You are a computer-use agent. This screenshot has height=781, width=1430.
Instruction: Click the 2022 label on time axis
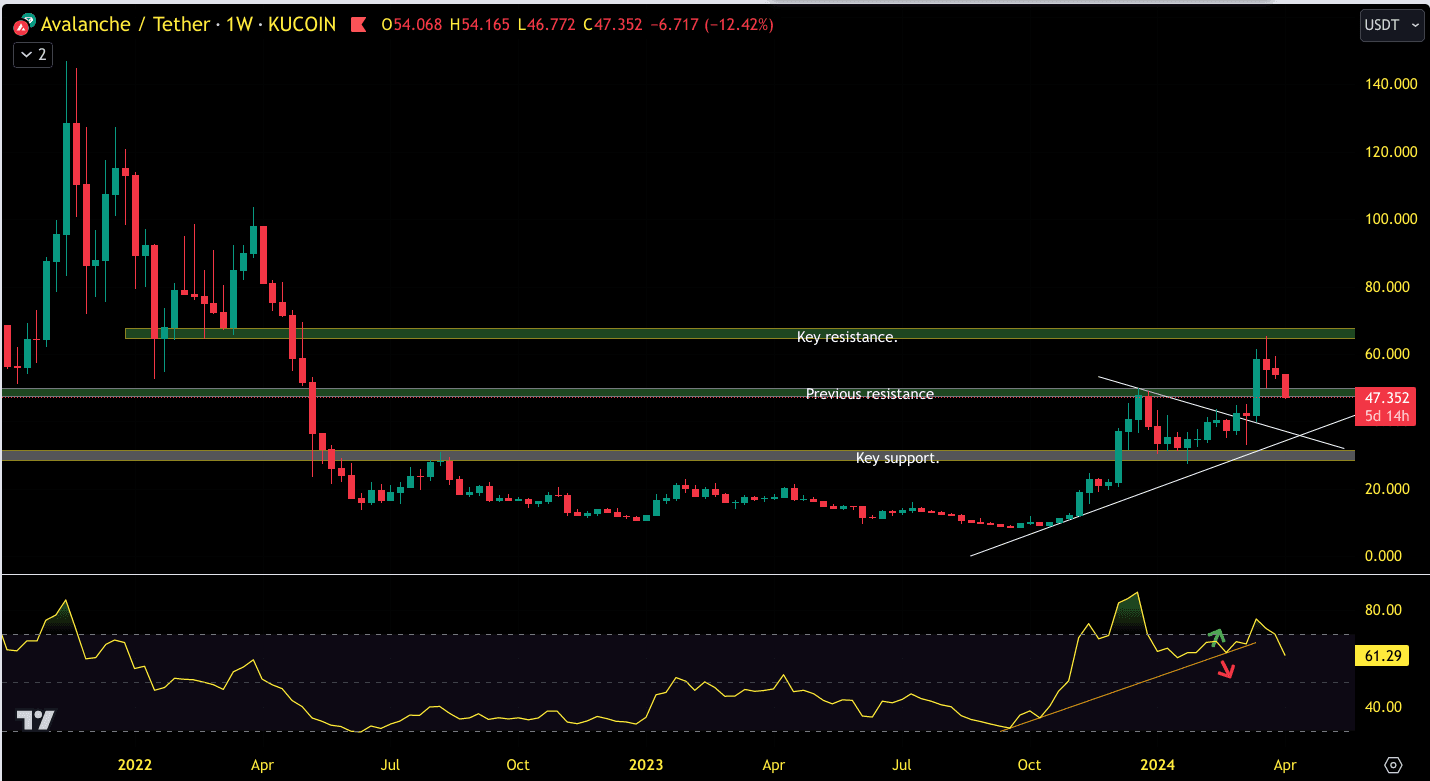[x=135, y=765]
